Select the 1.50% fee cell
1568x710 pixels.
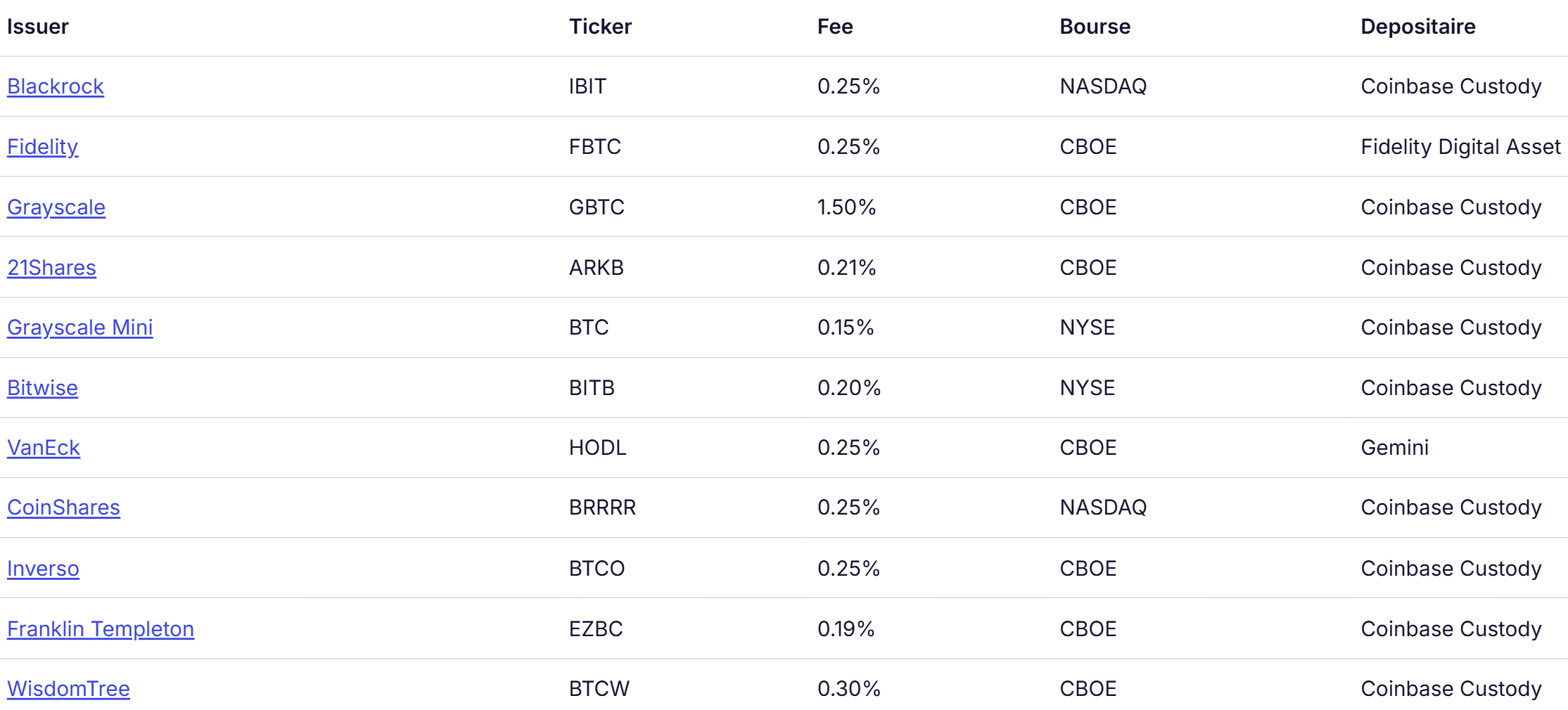coord(846,207)
